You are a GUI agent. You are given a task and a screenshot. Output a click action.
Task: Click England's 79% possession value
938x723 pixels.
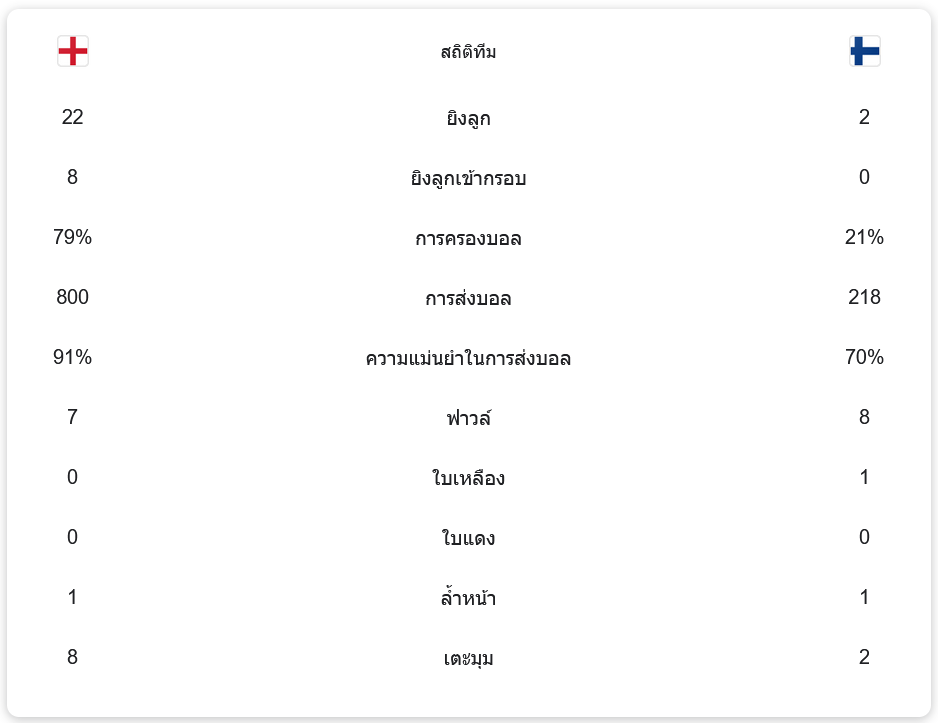pyautogui.click(x=72, y=237)
